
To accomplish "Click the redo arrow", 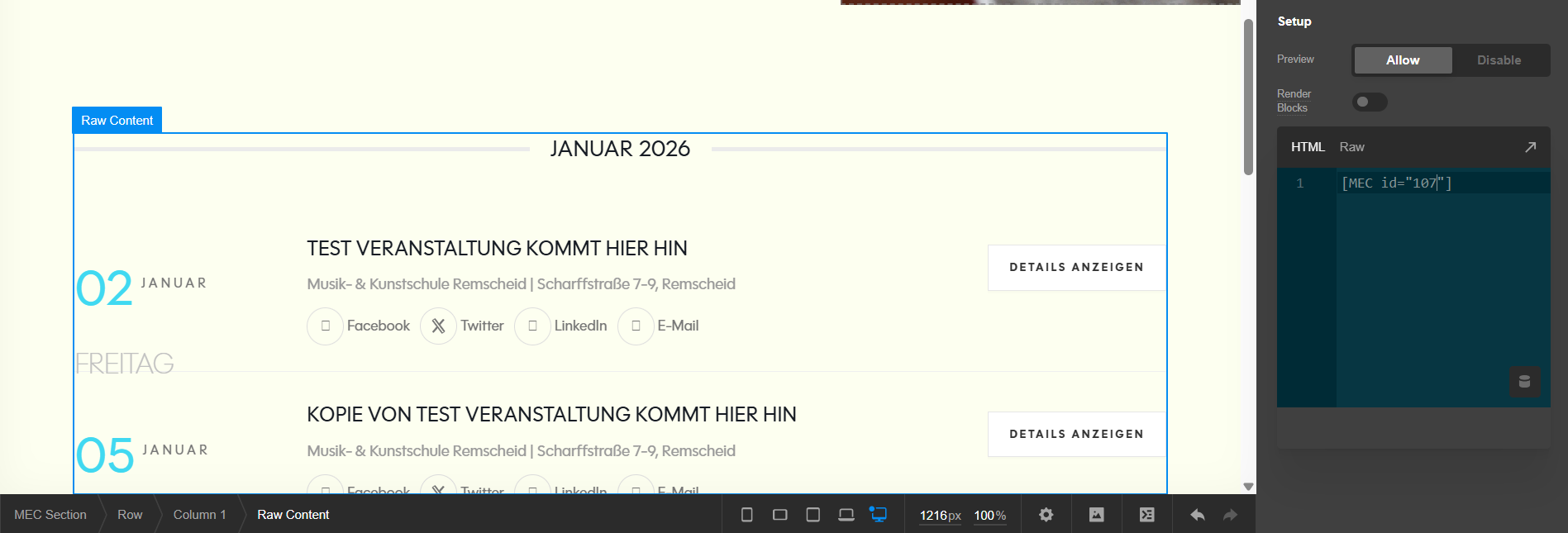I will tap(1230, 515).
